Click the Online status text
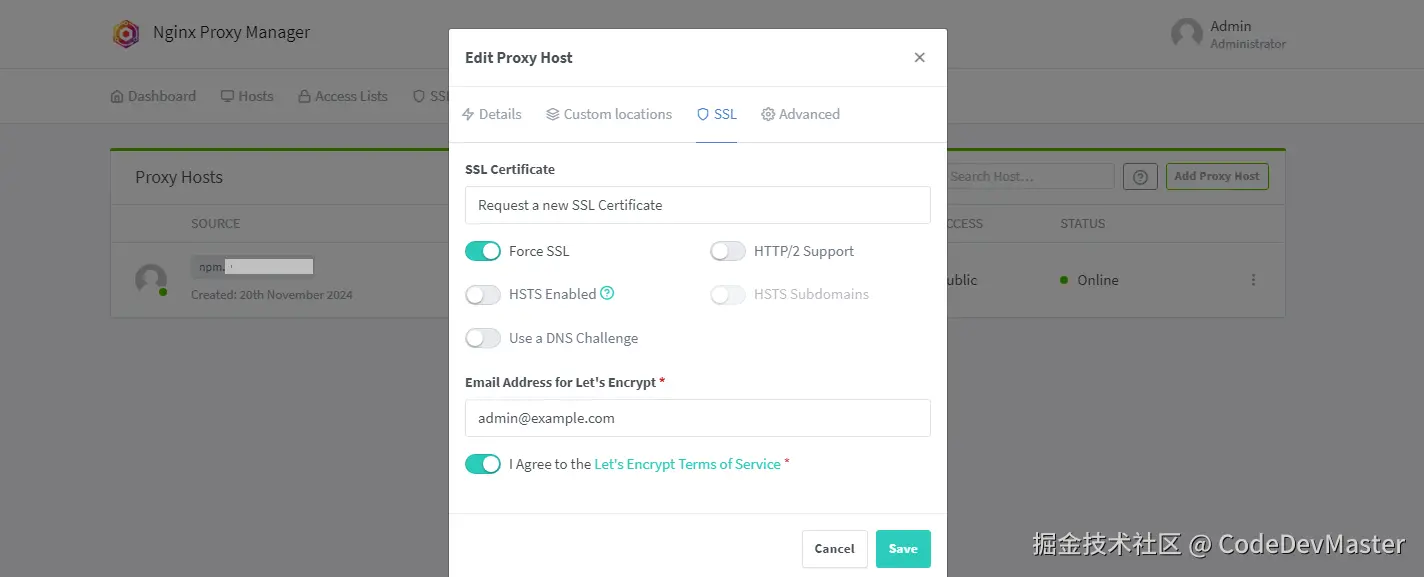Viewport: 1424px width, 577px height. [x=1098, y=280]
